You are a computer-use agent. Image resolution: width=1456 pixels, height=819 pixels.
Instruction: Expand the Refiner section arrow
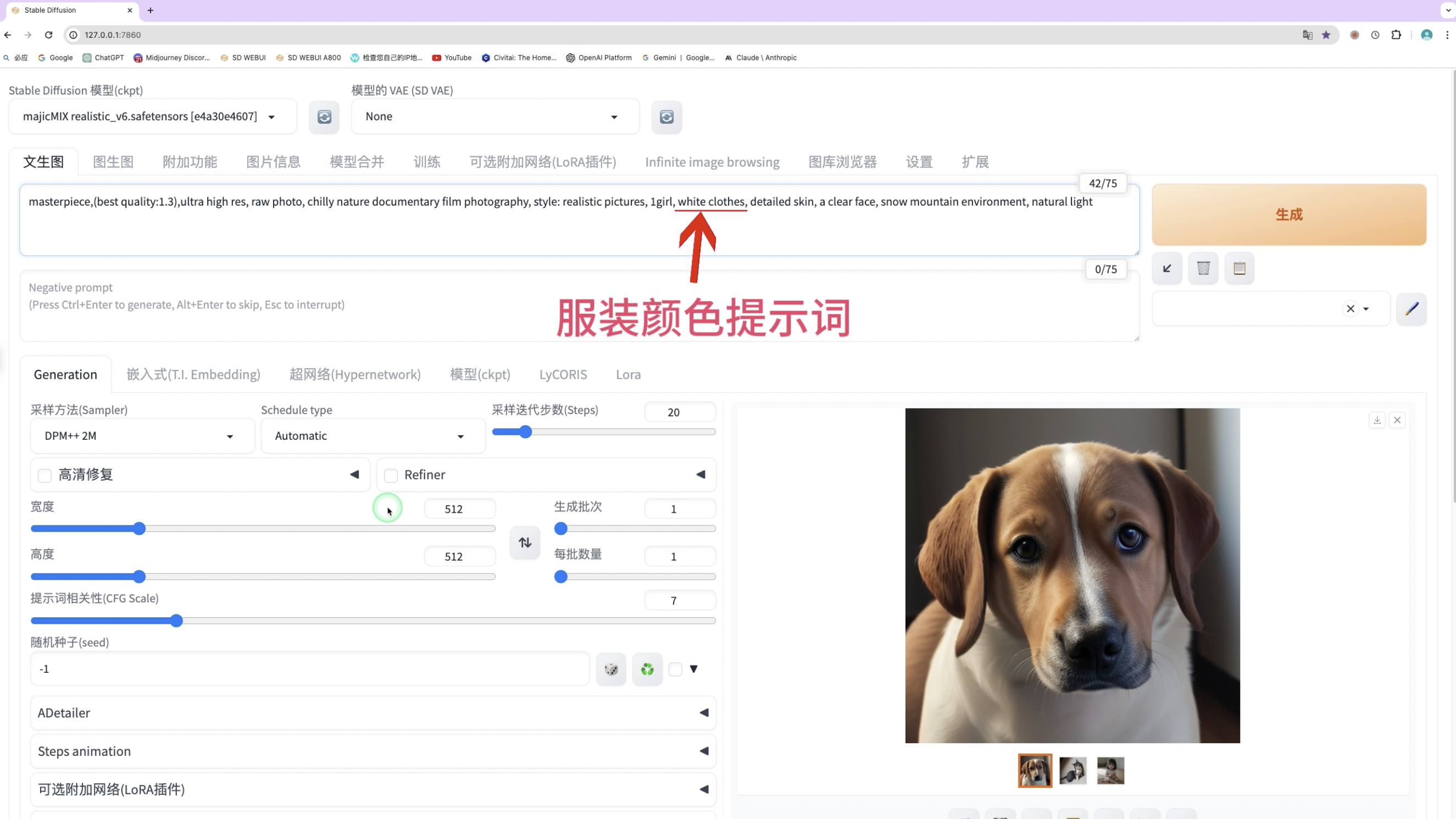701,474
